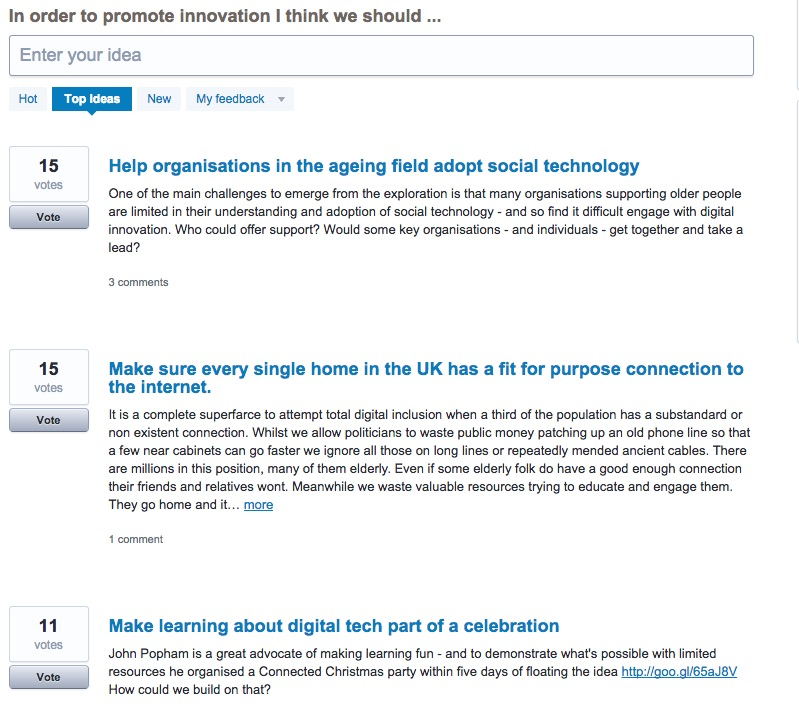
Task: Open 'Make sure every single home in the UK' idea
Action: 426,378
